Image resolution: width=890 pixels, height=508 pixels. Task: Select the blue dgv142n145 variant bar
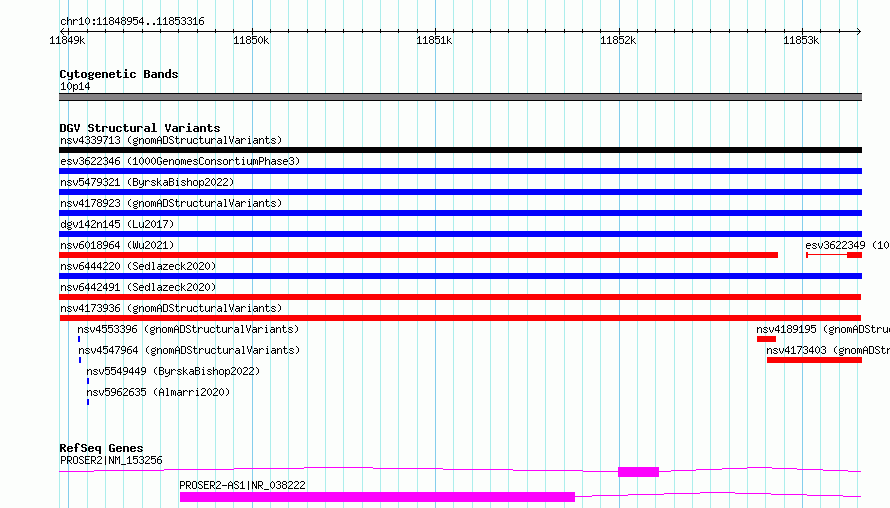pos(460,234)
